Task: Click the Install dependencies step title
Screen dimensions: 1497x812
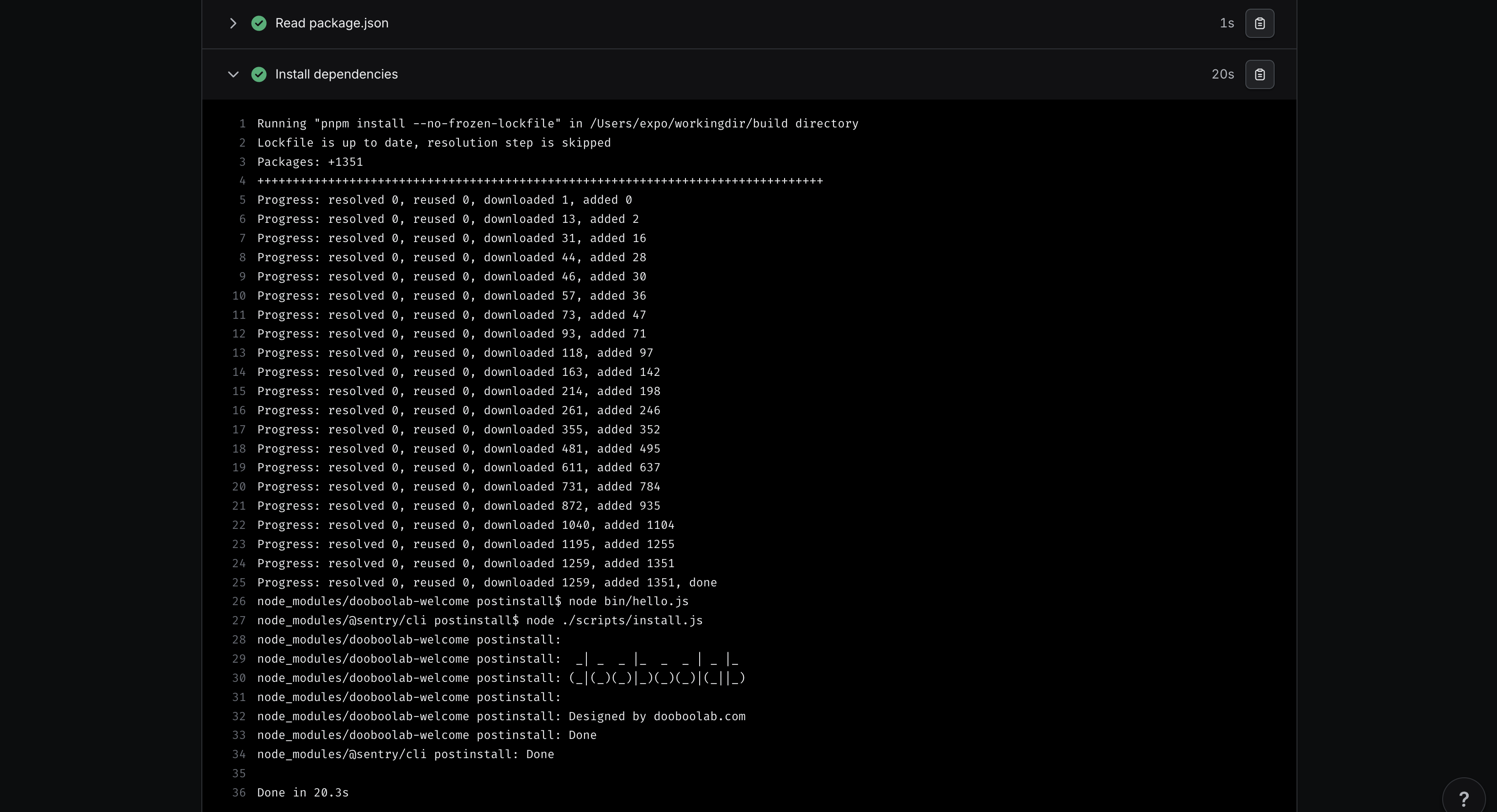Action: coord(336,74)
